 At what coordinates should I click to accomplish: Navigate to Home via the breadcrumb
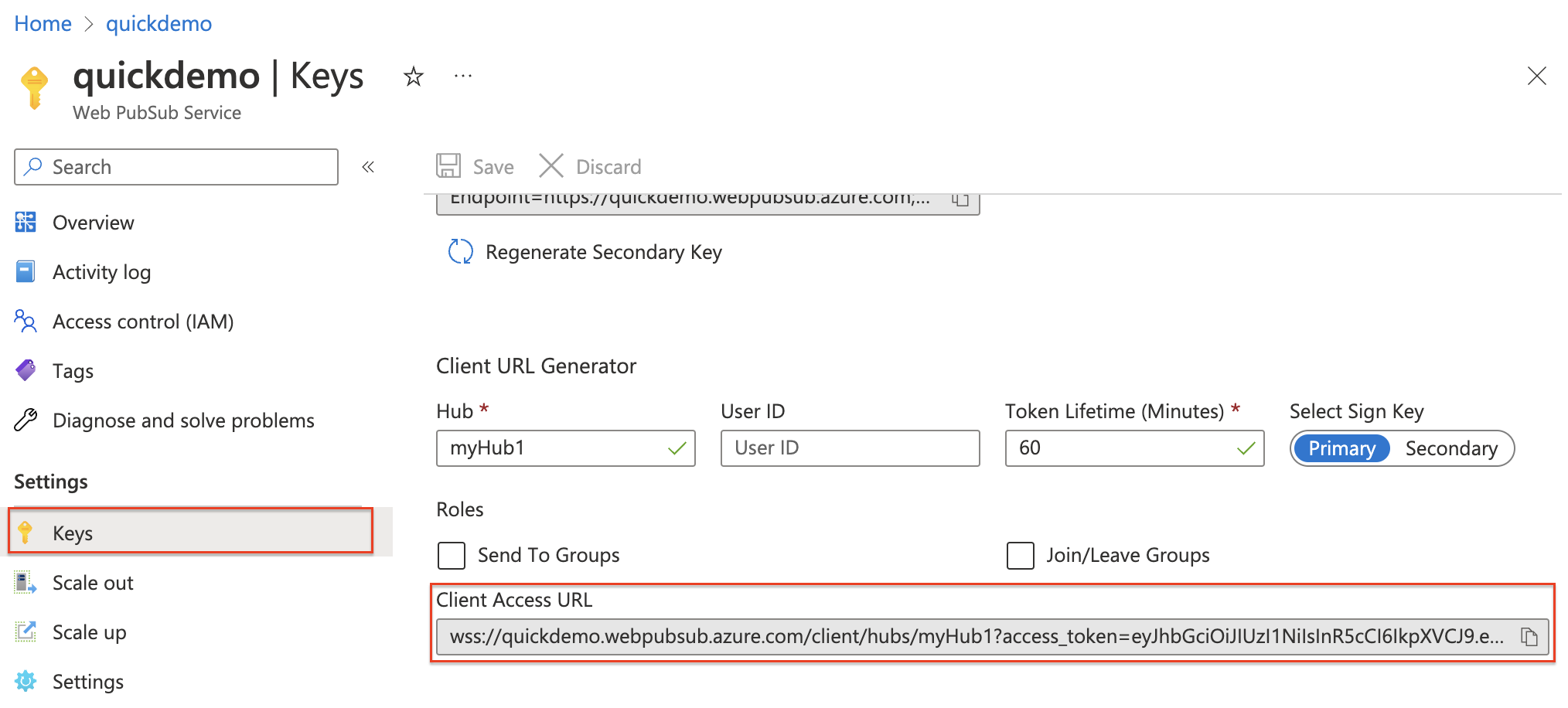[x=43, y=23]
